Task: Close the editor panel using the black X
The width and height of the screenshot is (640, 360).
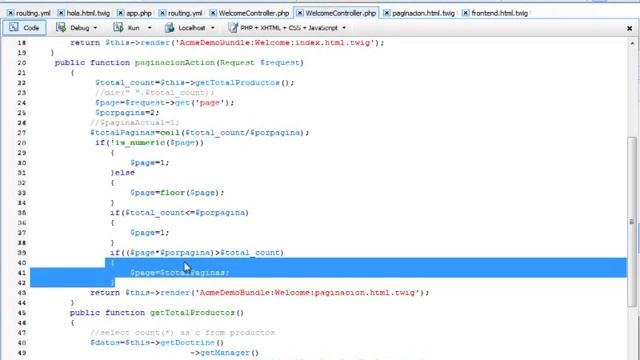Action: click(x=629, y=28)
